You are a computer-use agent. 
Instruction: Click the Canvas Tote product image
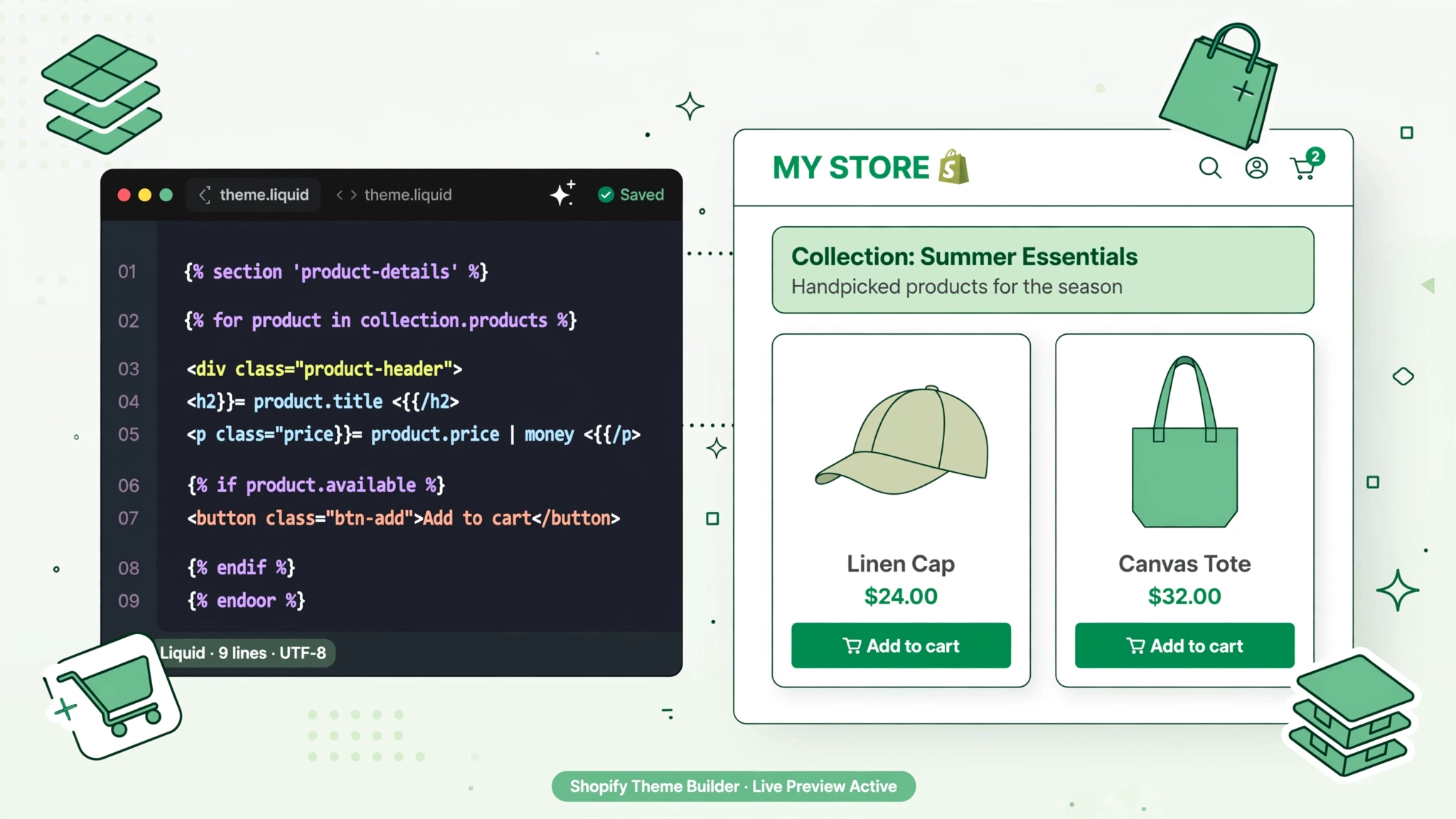click(1184, 441)
